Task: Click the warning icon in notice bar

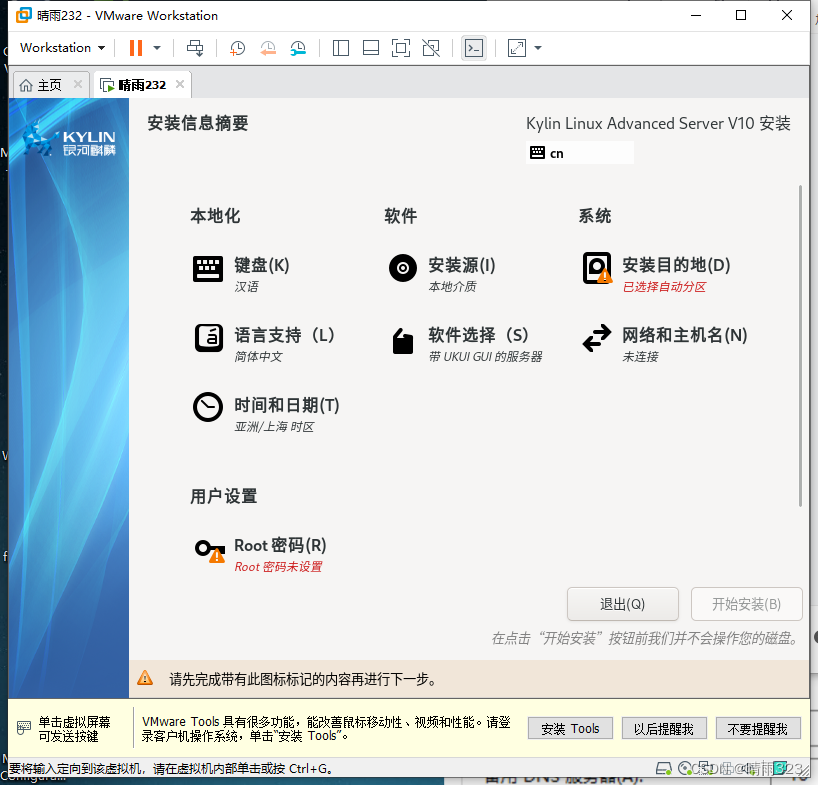Action: (x=145, y=678)
